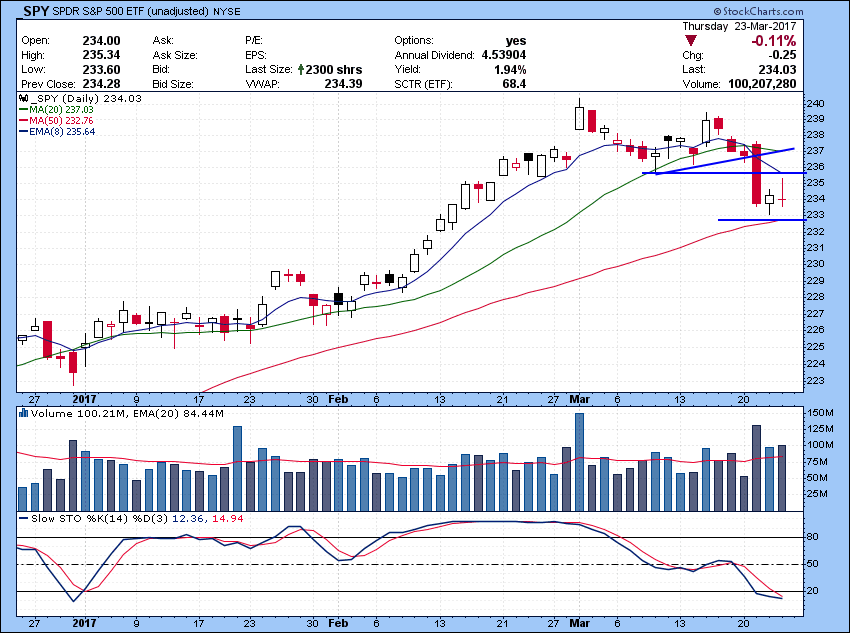Click the horizontal blue support line near 233

click(x=761, y=220)
